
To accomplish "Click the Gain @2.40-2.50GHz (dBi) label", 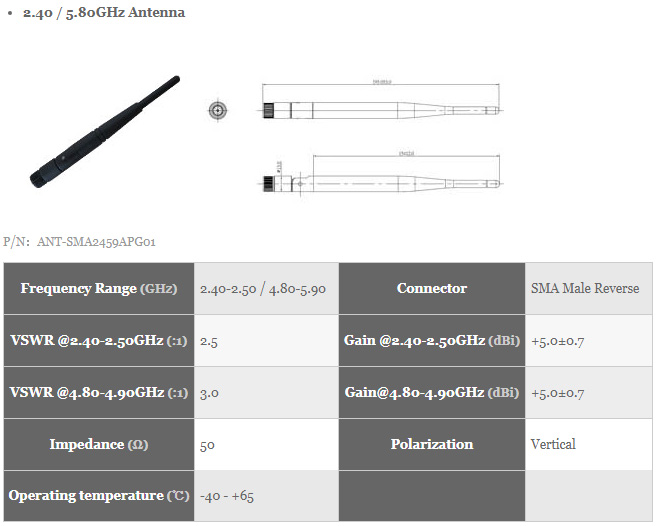I will pos(432,340).
